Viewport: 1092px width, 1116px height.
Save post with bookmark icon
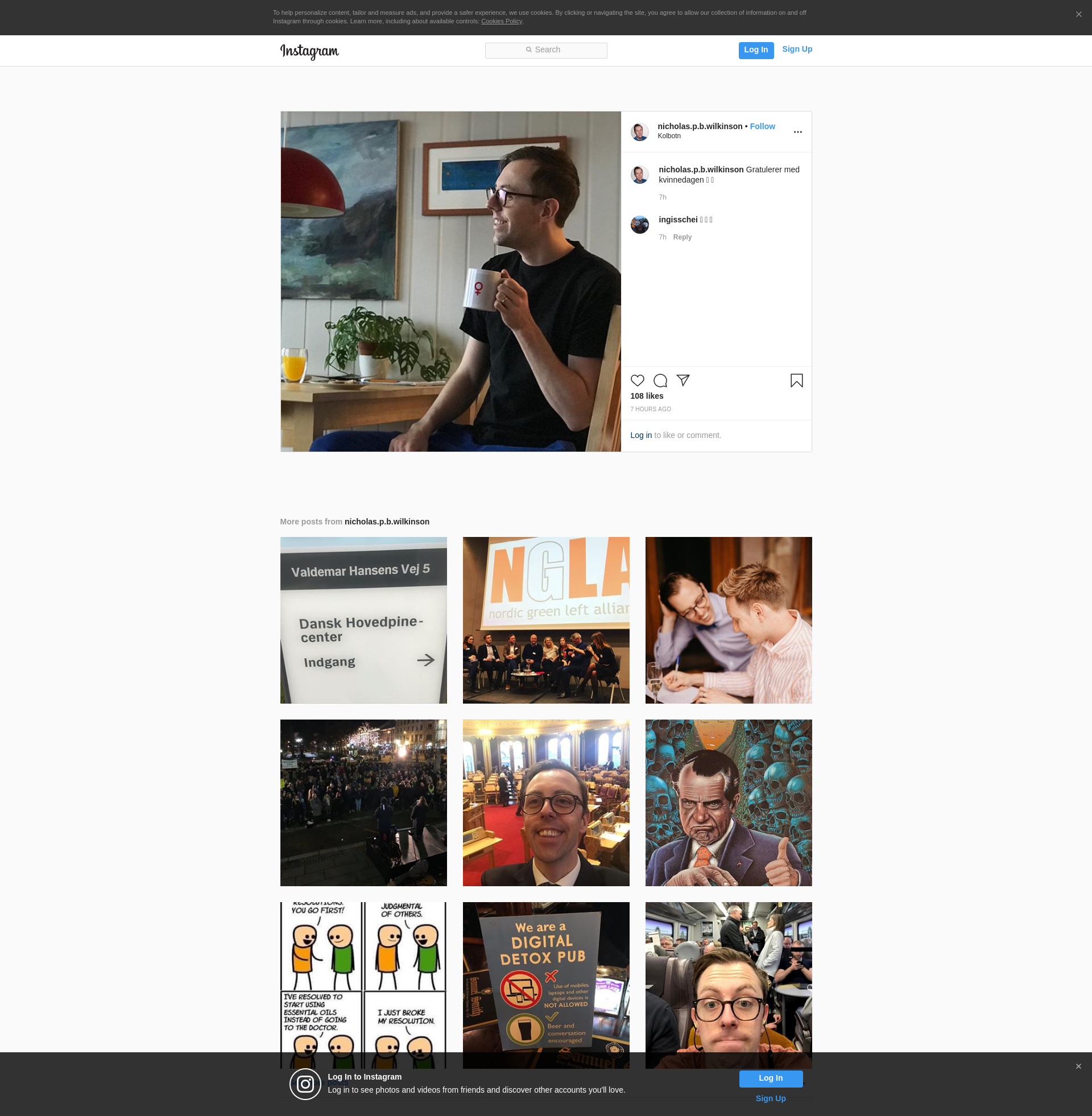click(x=796, y=380)
